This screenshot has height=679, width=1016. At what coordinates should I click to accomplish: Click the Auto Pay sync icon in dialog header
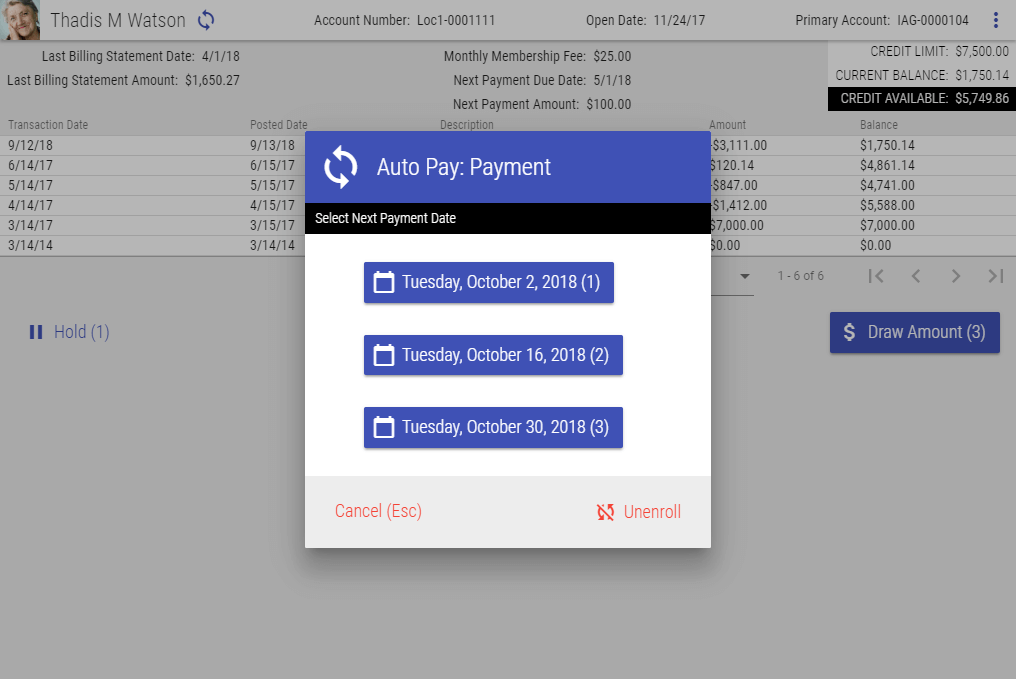(x=341, y=167)
